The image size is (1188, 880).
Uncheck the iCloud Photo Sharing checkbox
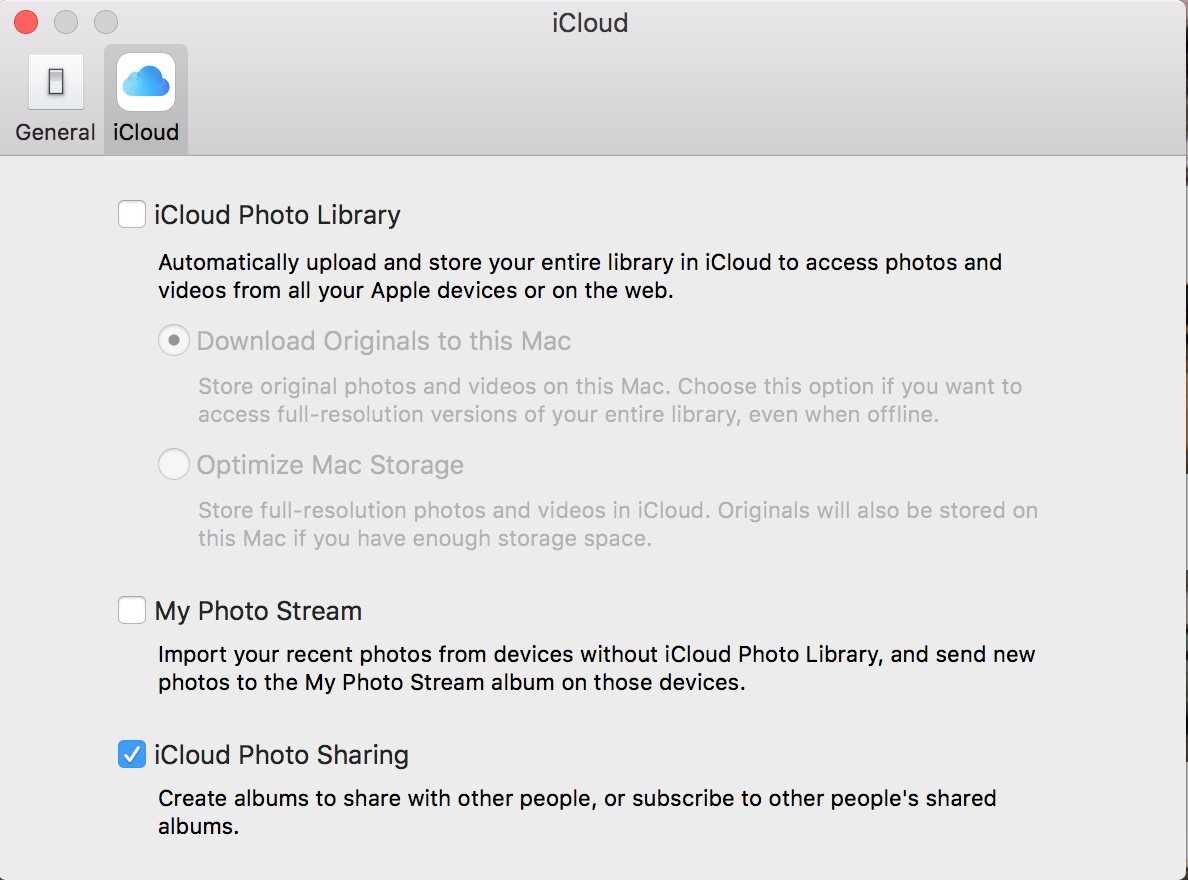pos(132,754)
